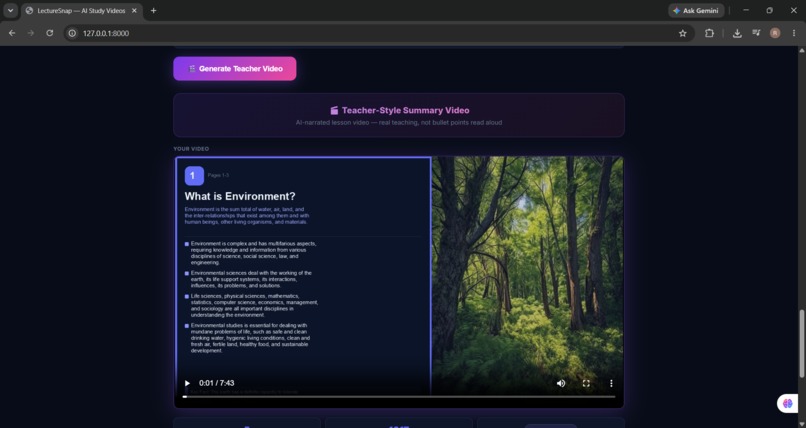The image size is (806, 428).
Task: Play the lesson video
Action: [x=187, y=383]
